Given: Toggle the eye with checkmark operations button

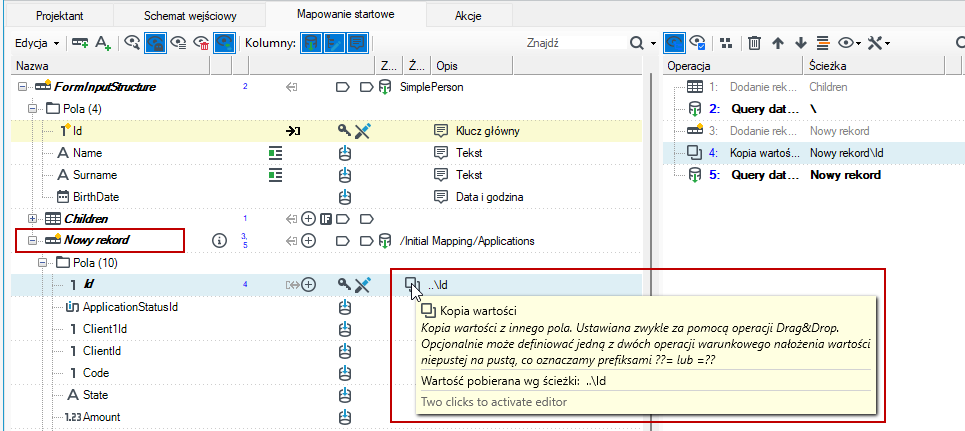Looking at the screenshot, I should [x=697, y=43].
